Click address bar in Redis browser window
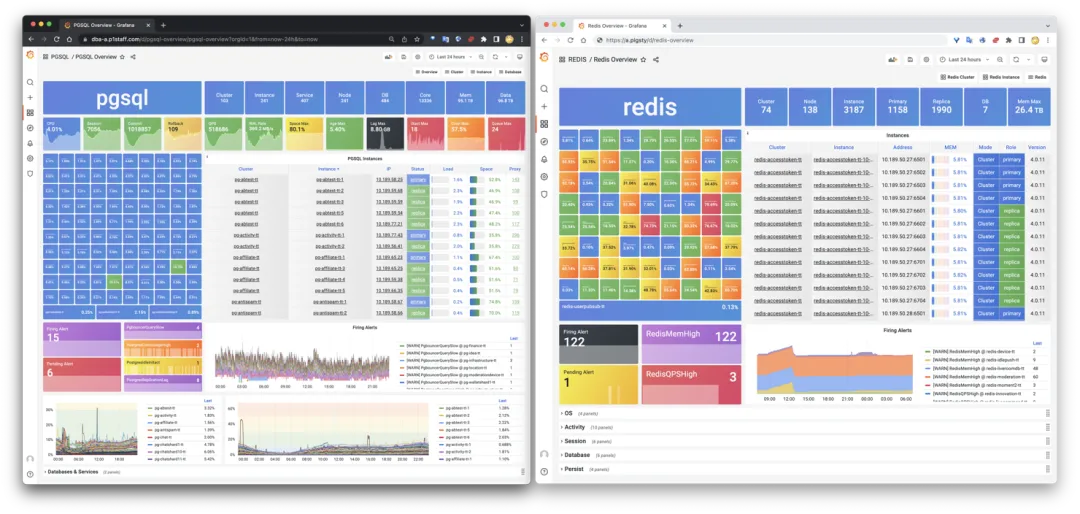1080x514 pixels. tap(768, 40)
